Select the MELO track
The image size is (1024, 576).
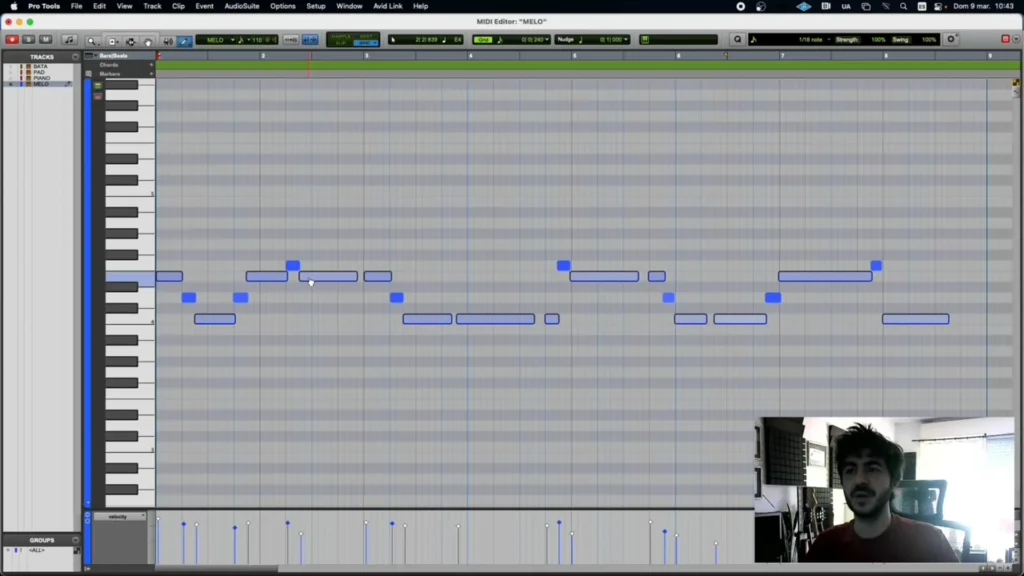(40, 84)
